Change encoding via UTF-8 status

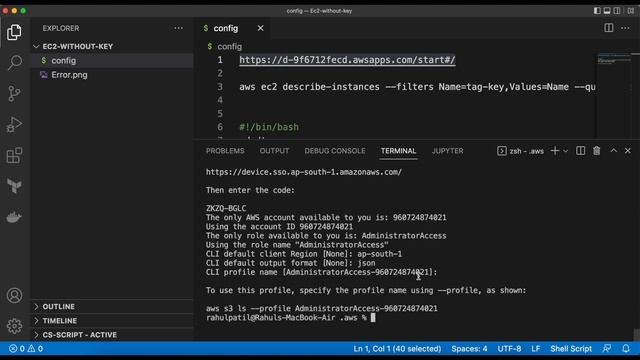click(509, 349)
